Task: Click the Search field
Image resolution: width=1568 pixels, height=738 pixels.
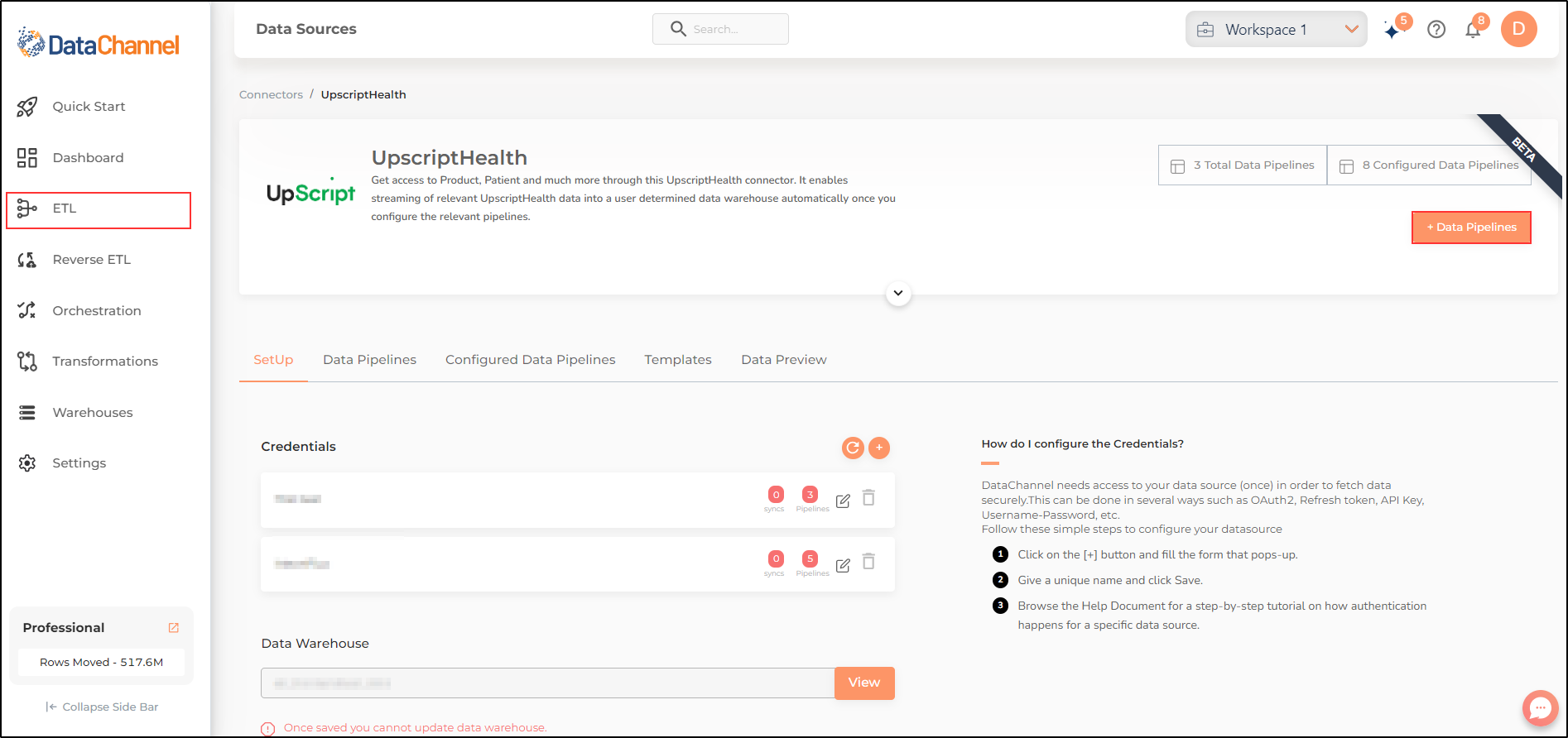Action: coord(720,29)
